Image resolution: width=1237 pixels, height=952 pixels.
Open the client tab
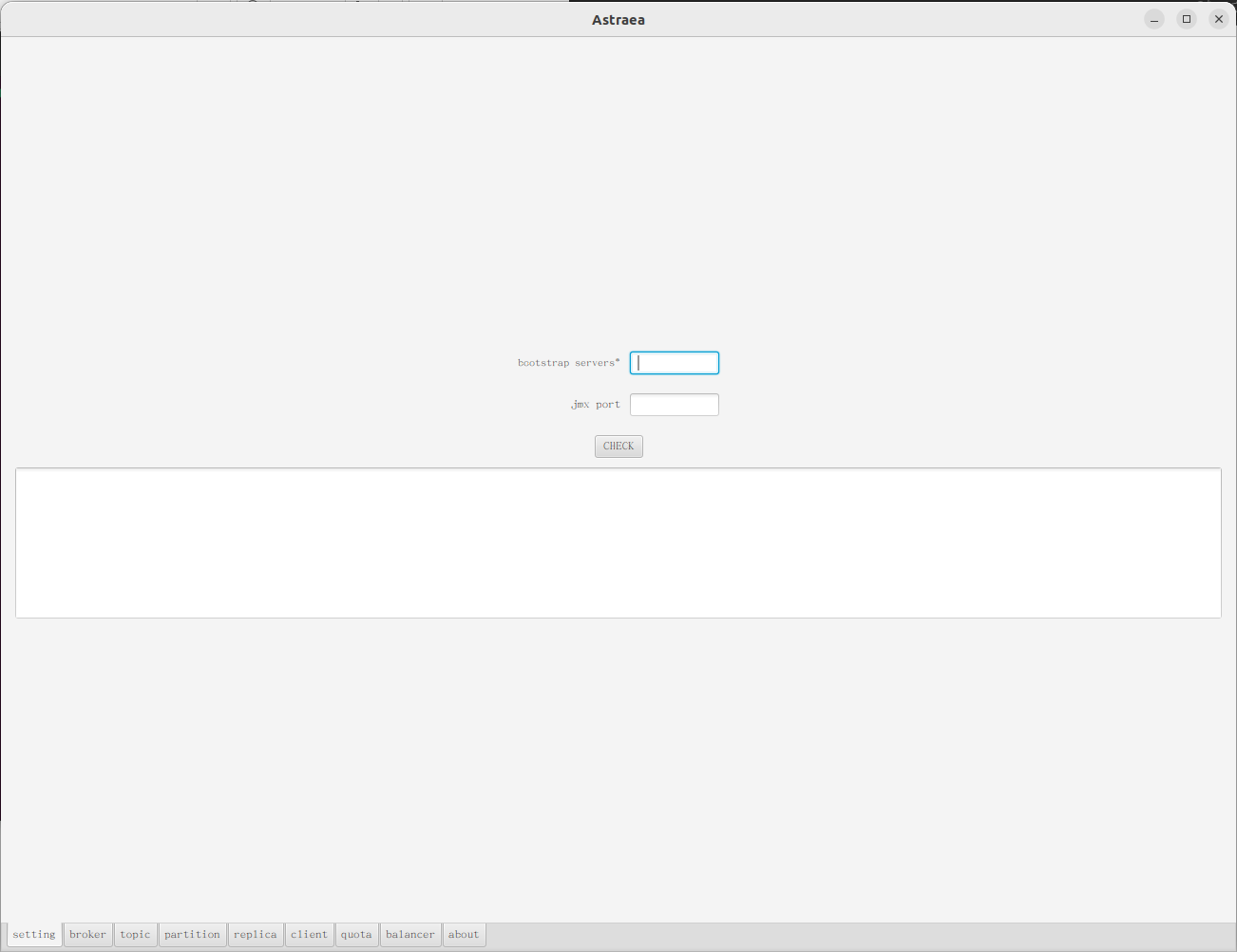(x=309, y=934)
